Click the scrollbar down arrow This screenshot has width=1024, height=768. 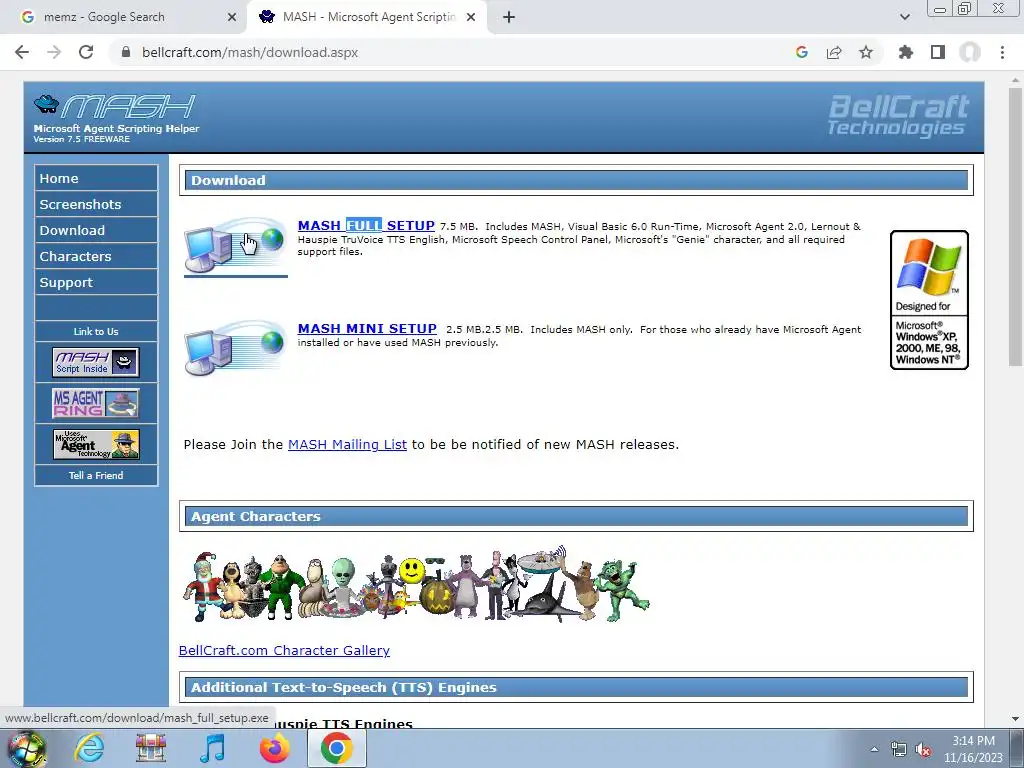coord(1015,719)
